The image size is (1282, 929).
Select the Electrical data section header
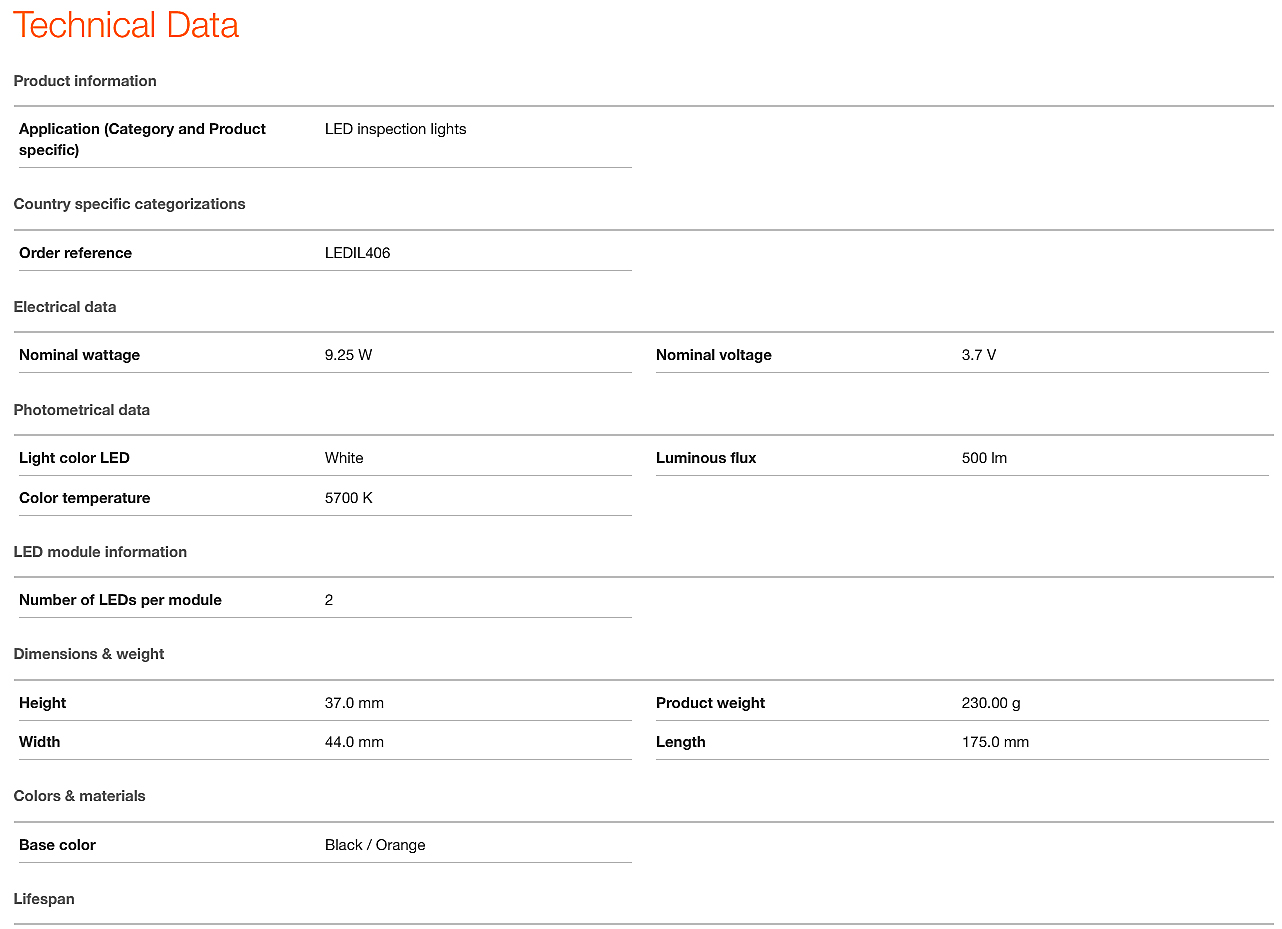[x=65, y=307]
